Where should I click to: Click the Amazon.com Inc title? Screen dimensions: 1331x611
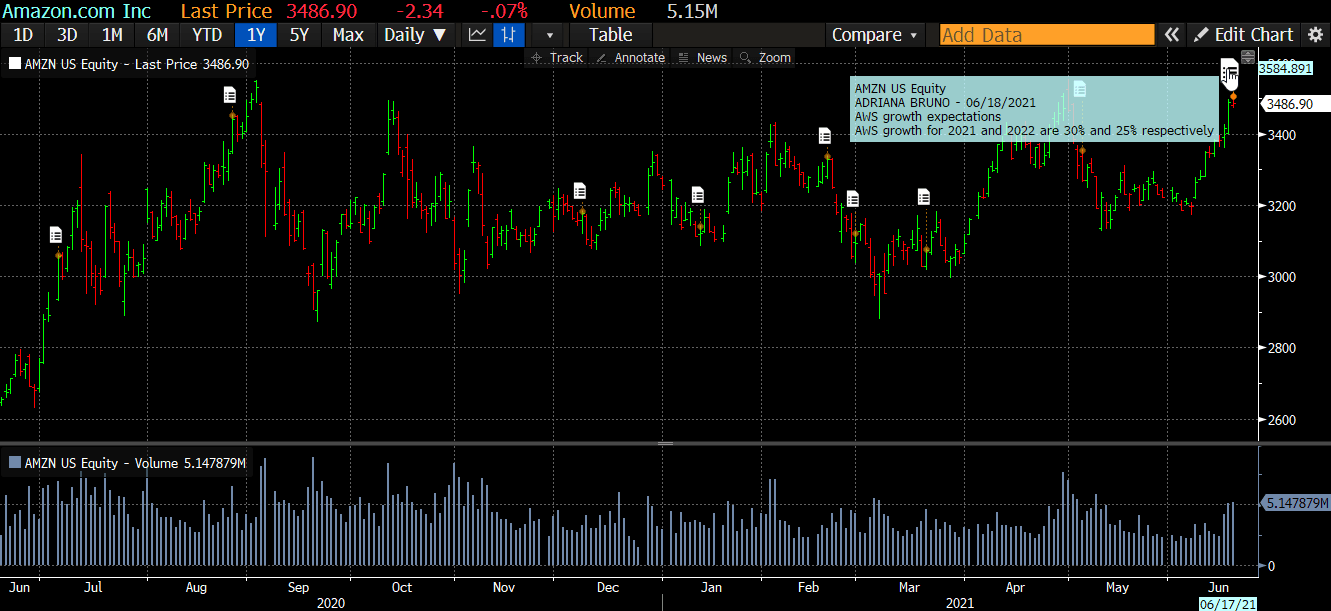pyautogui.click(x=76, y=11)
